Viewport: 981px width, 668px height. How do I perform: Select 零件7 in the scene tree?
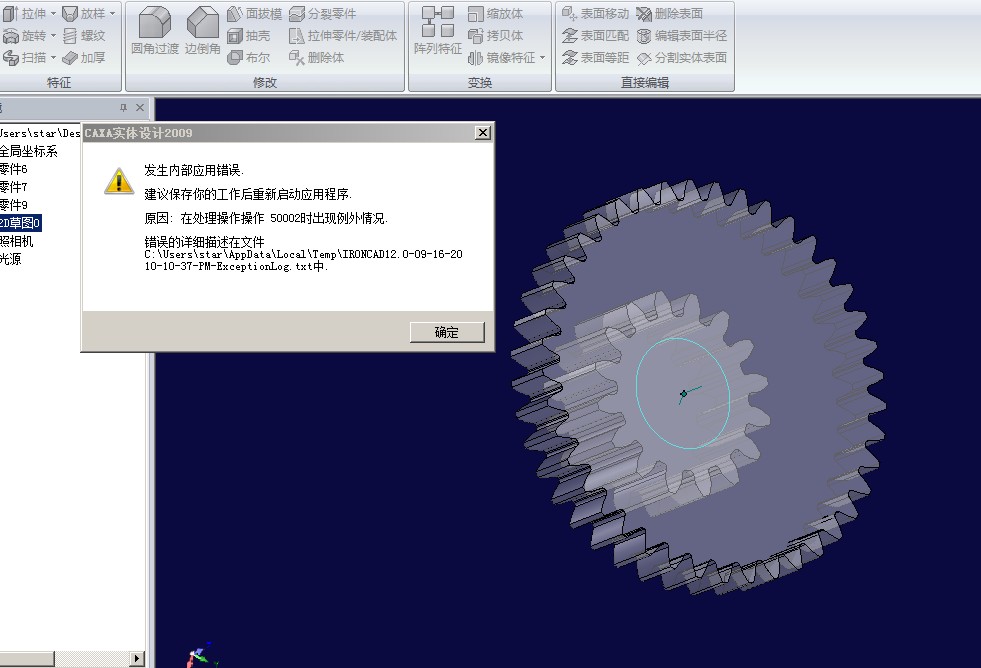click(x=14, y=187)
